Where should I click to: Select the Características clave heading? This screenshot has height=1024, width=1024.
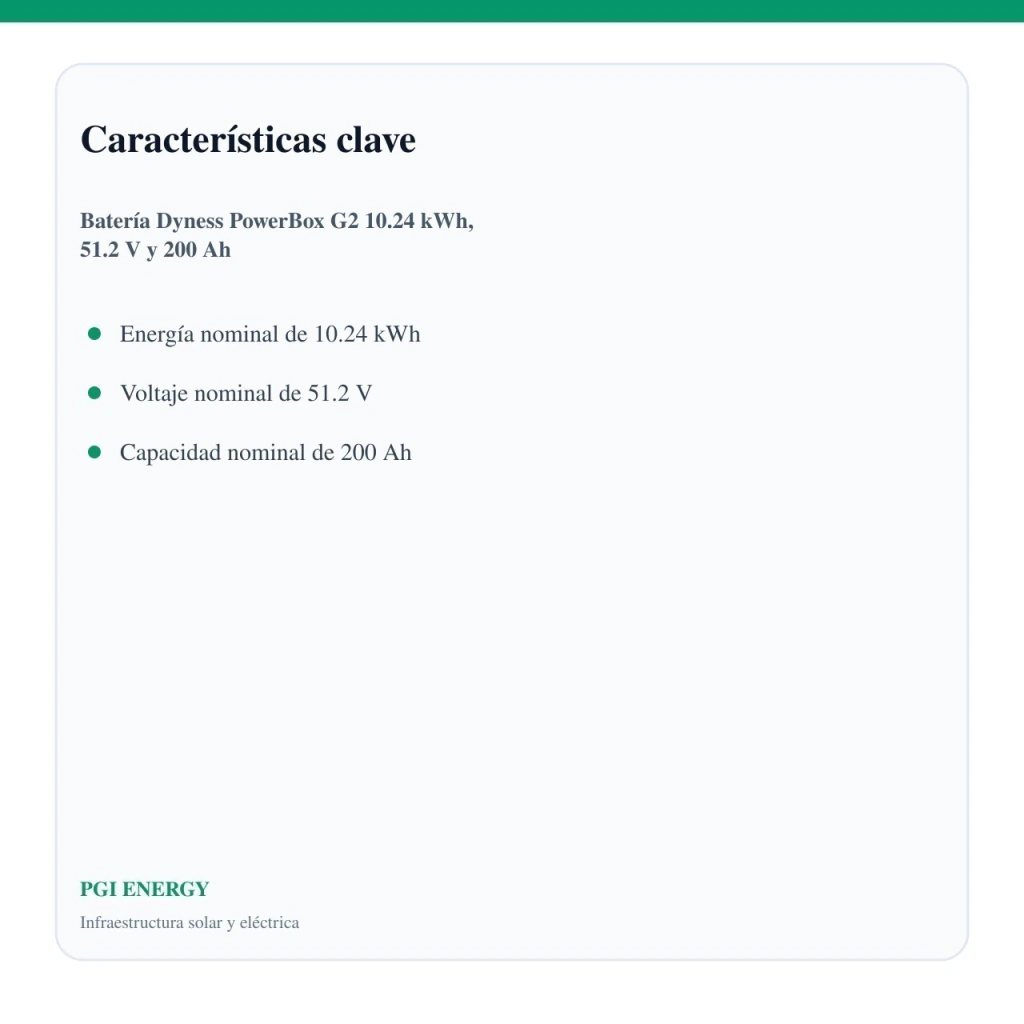pos(248,139)
